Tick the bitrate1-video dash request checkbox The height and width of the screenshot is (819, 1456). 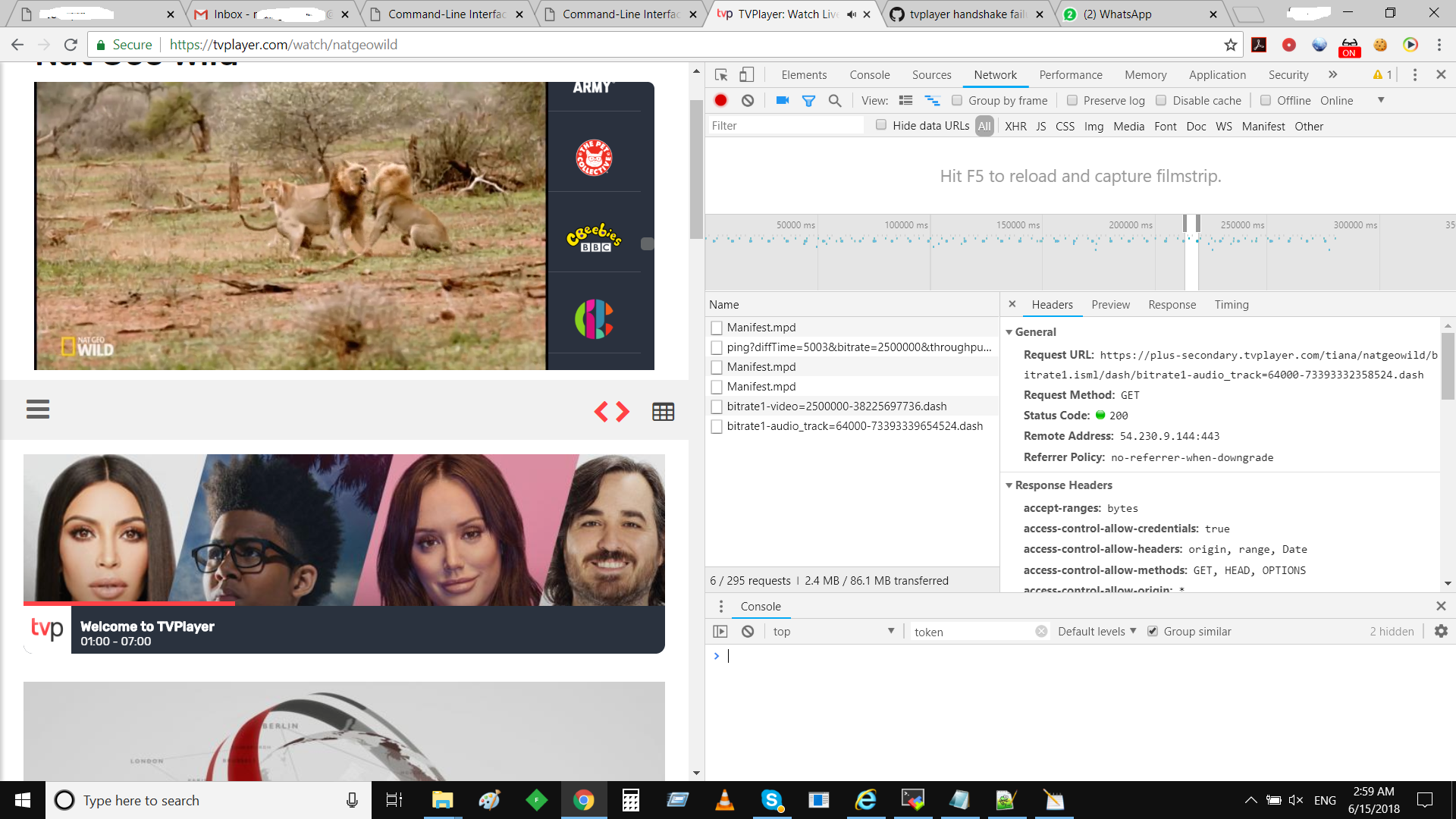pos(717,406)
